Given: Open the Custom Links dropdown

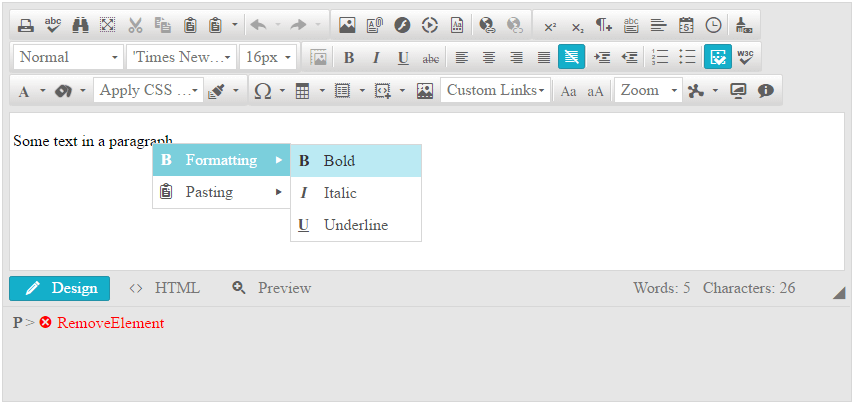Looking at the screenshot, I should pyautogui.click(x=495, y=90).
